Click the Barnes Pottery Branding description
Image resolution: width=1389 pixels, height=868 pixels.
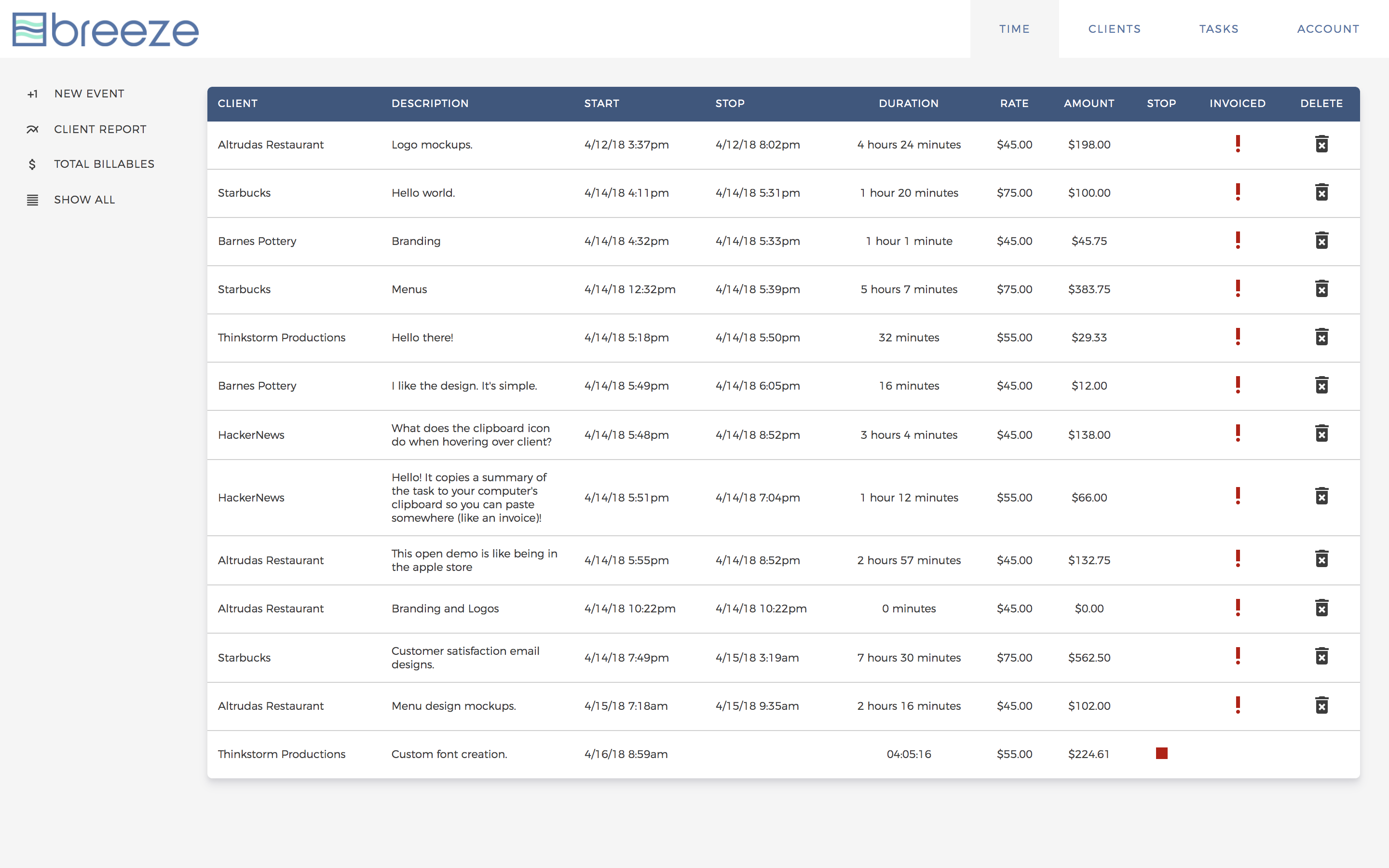click(416, 241)
